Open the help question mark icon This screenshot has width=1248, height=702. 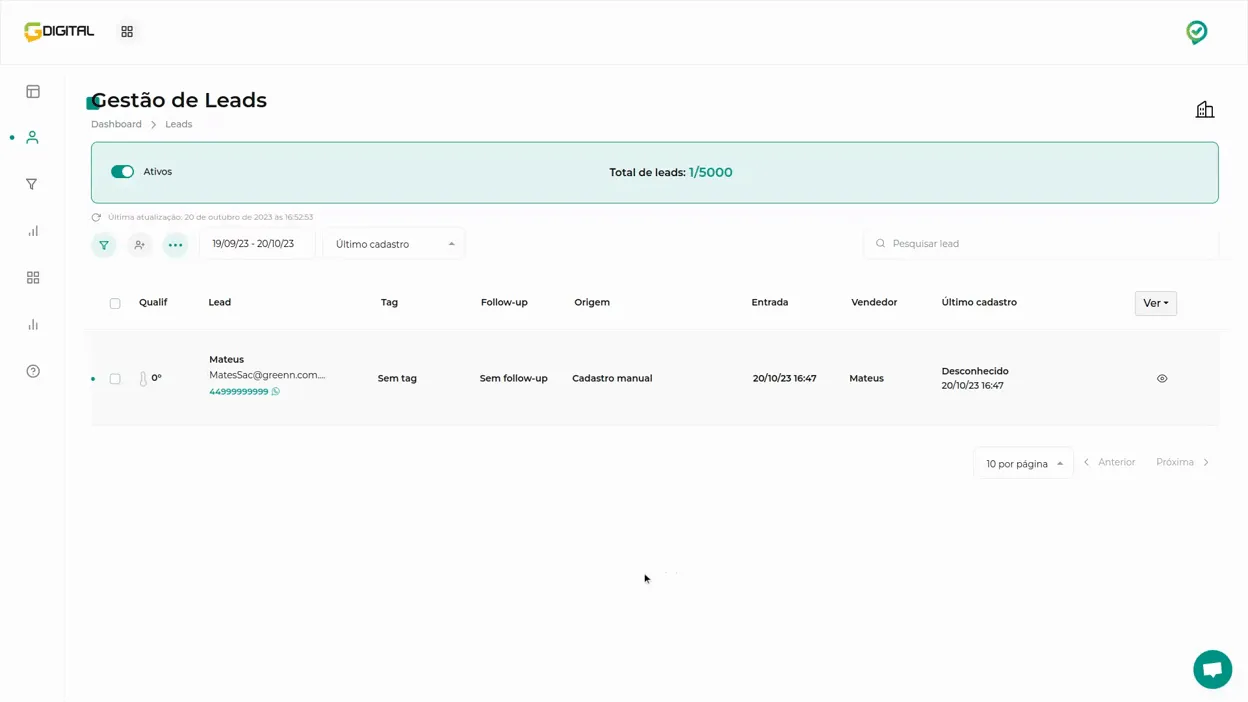pyautogui.click(x=33, y=371)
